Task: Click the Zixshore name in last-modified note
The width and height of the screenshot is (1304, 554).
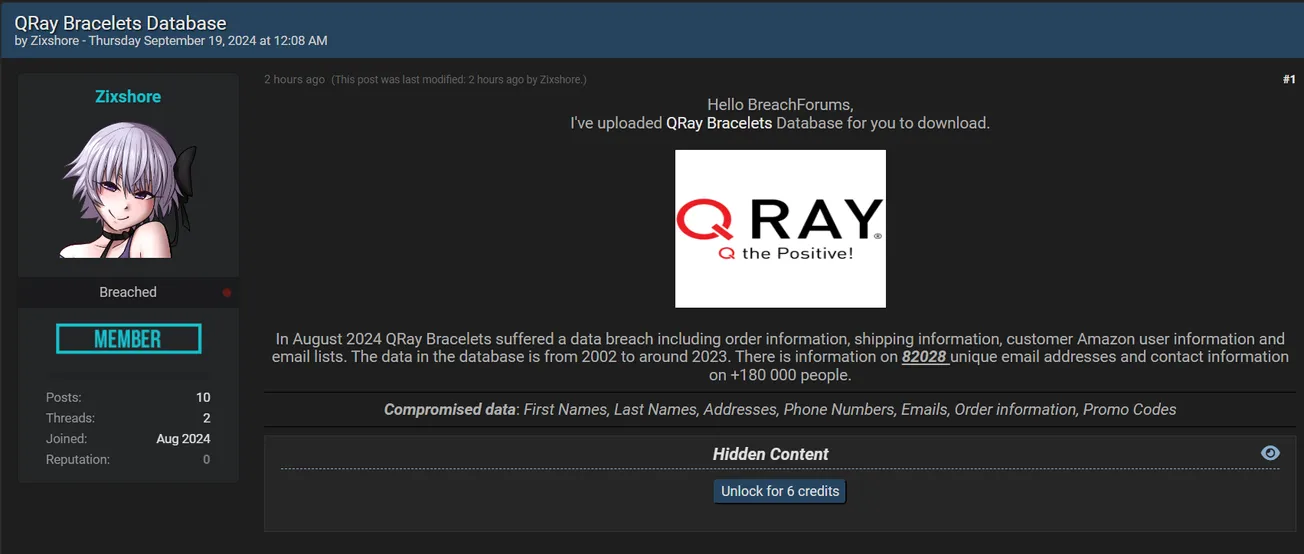Action: (x=561, y=80)
